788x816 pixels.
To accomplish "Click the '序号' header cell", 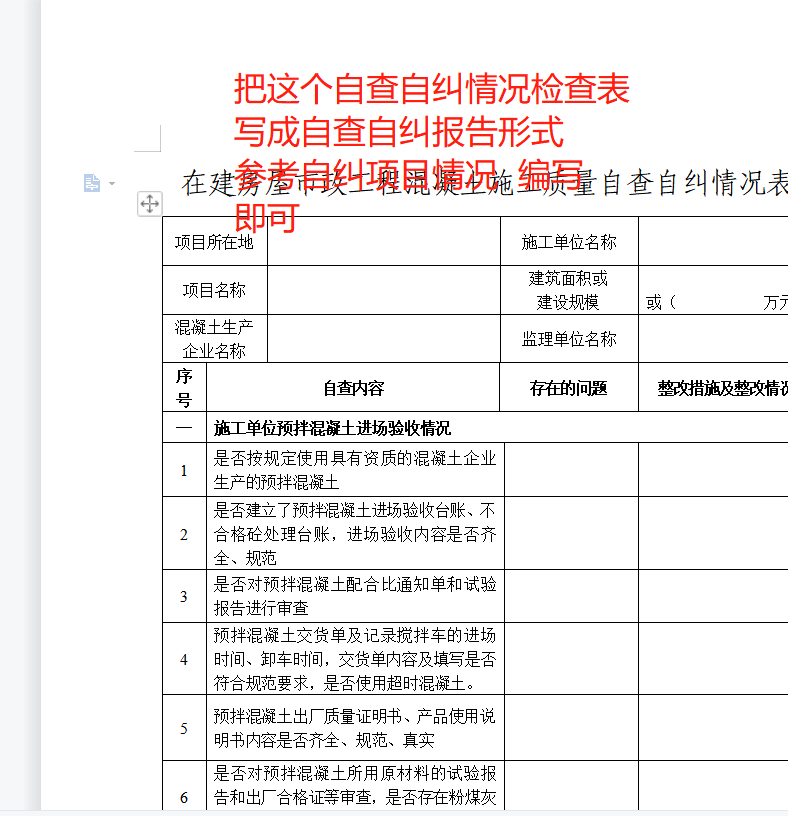I will (x=184, y=387).
